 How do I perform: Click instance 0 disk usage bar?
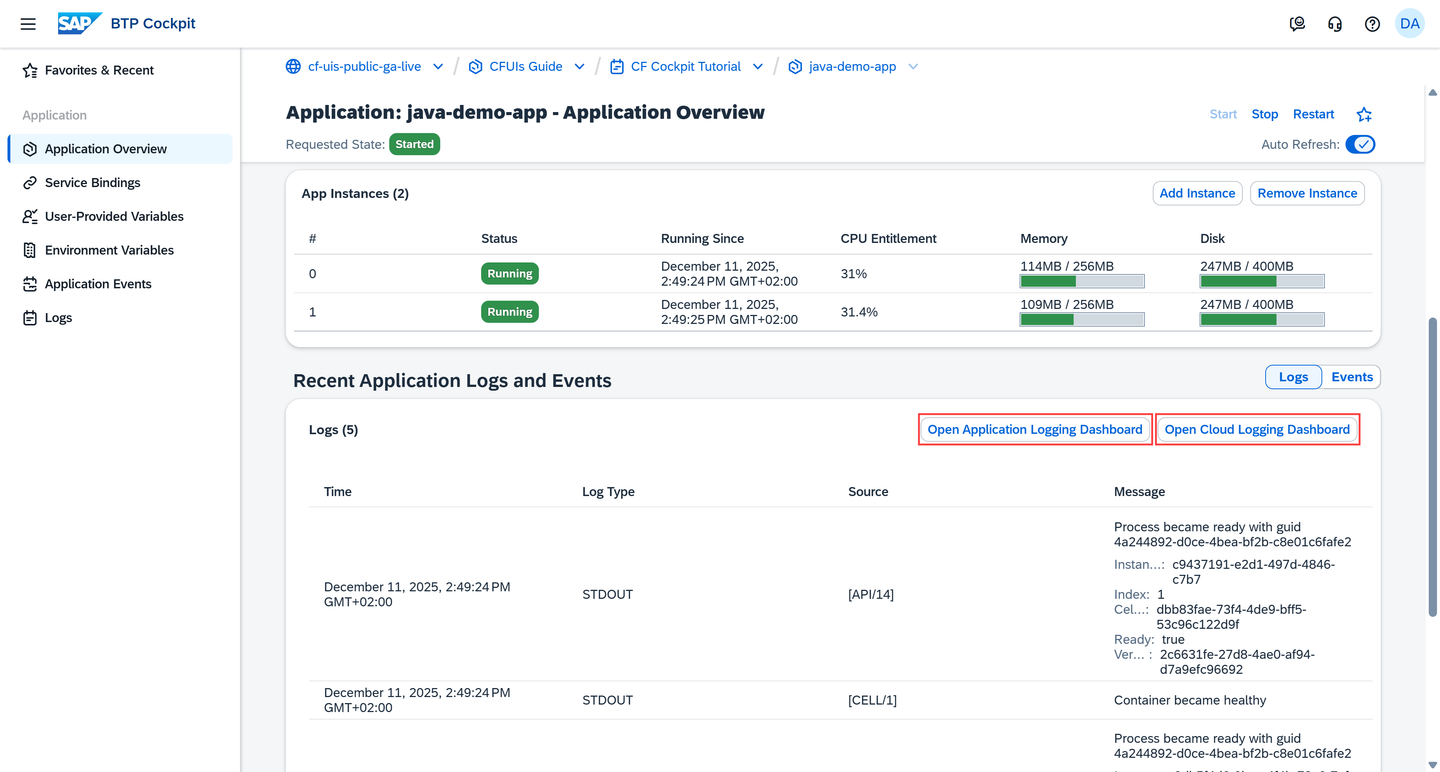coord(1262,282)
